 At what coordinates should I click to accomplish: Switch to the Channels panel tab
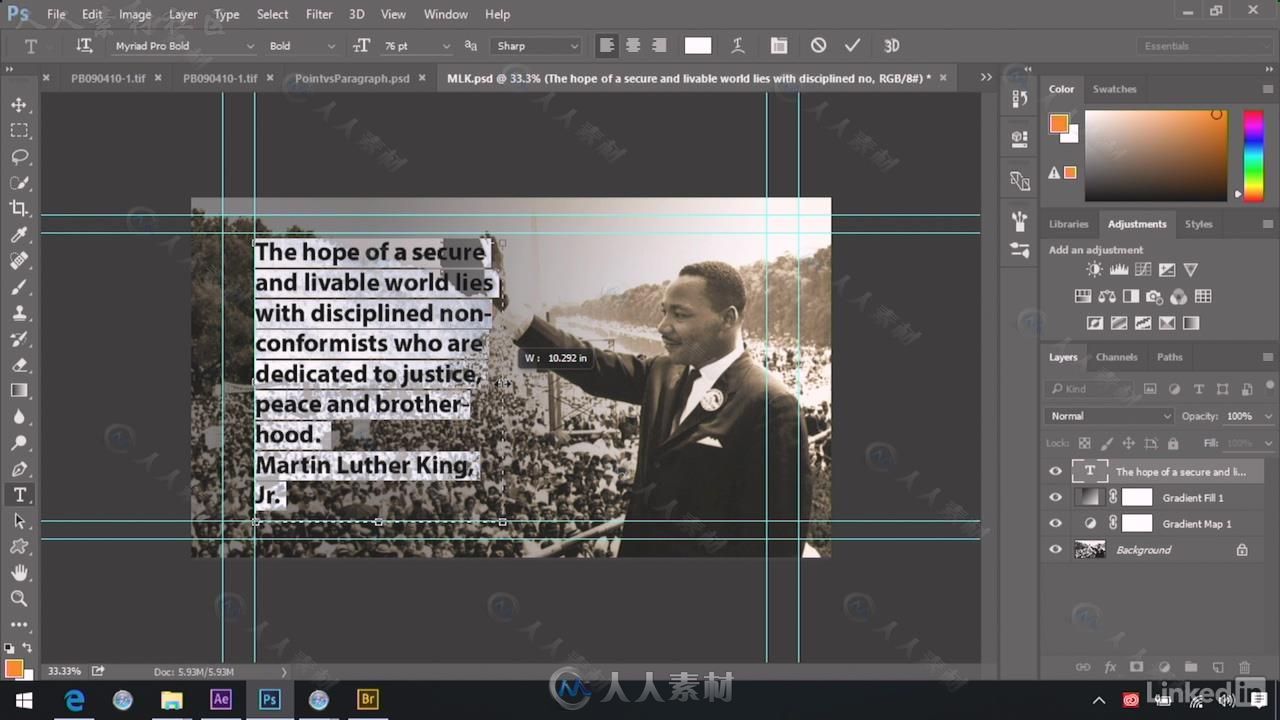(x=1116, y=357)
